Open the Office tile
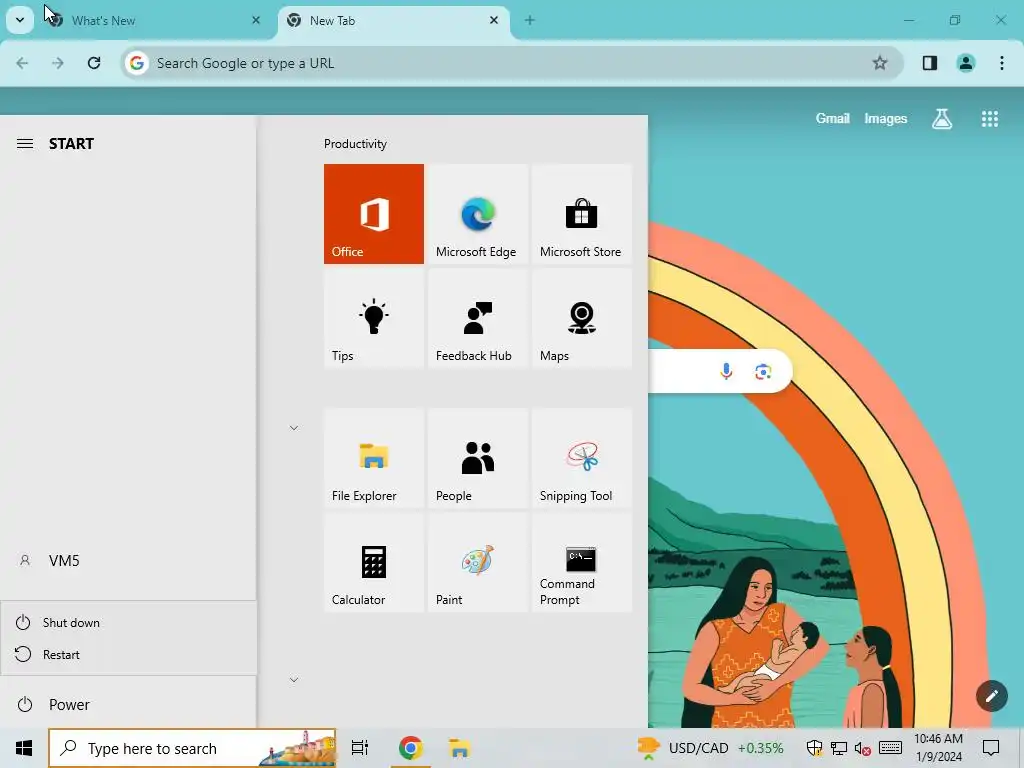This screenshot has height=768, width=1024. (374, 214)
